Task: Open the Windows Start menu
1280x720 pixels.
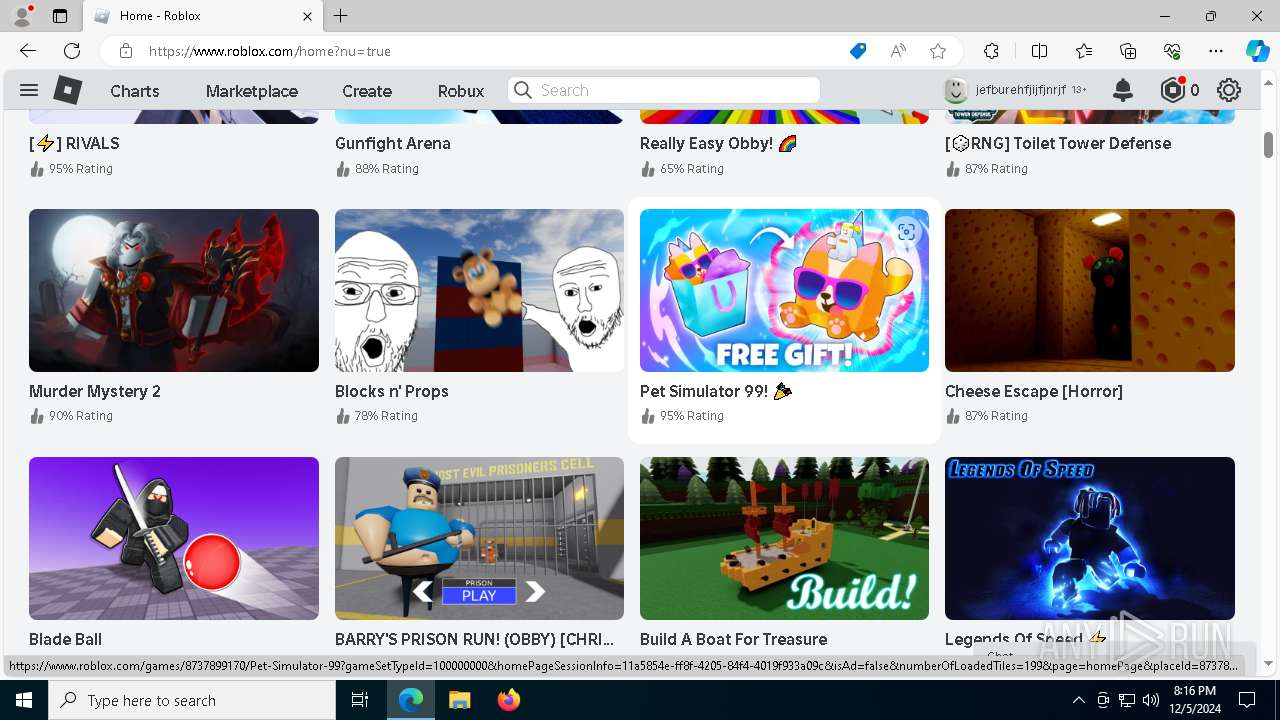Action: tap(24, 700)
